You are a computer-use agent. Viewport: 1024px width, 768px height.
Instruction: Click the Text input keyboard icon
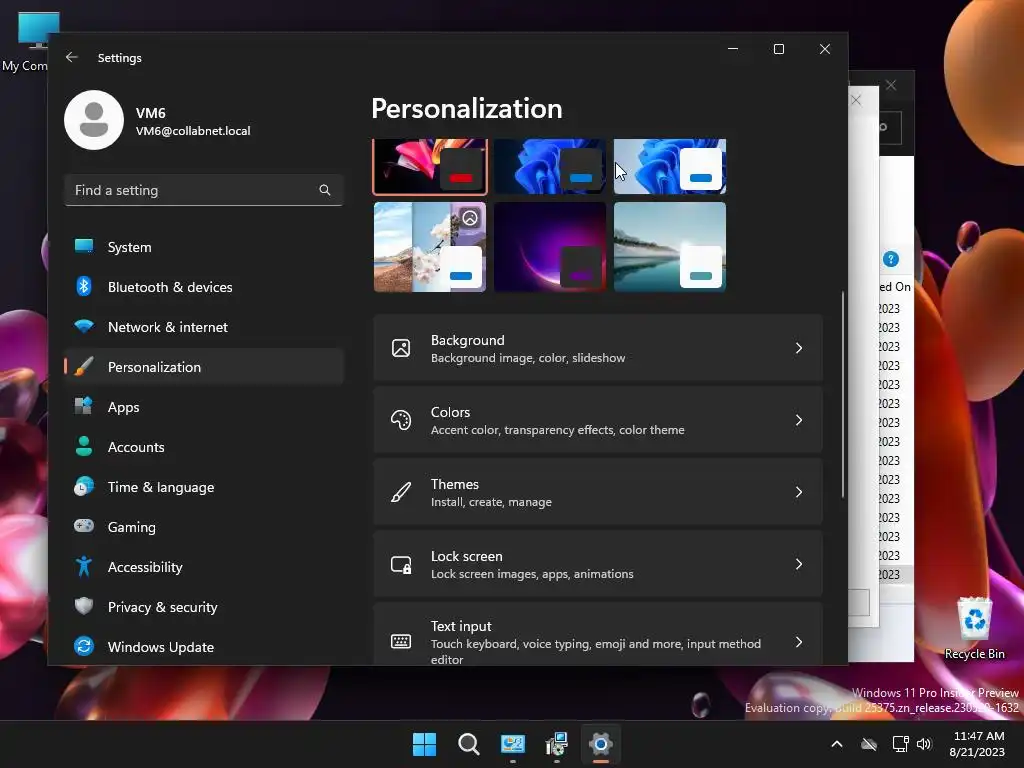click(x=401, y=641)
